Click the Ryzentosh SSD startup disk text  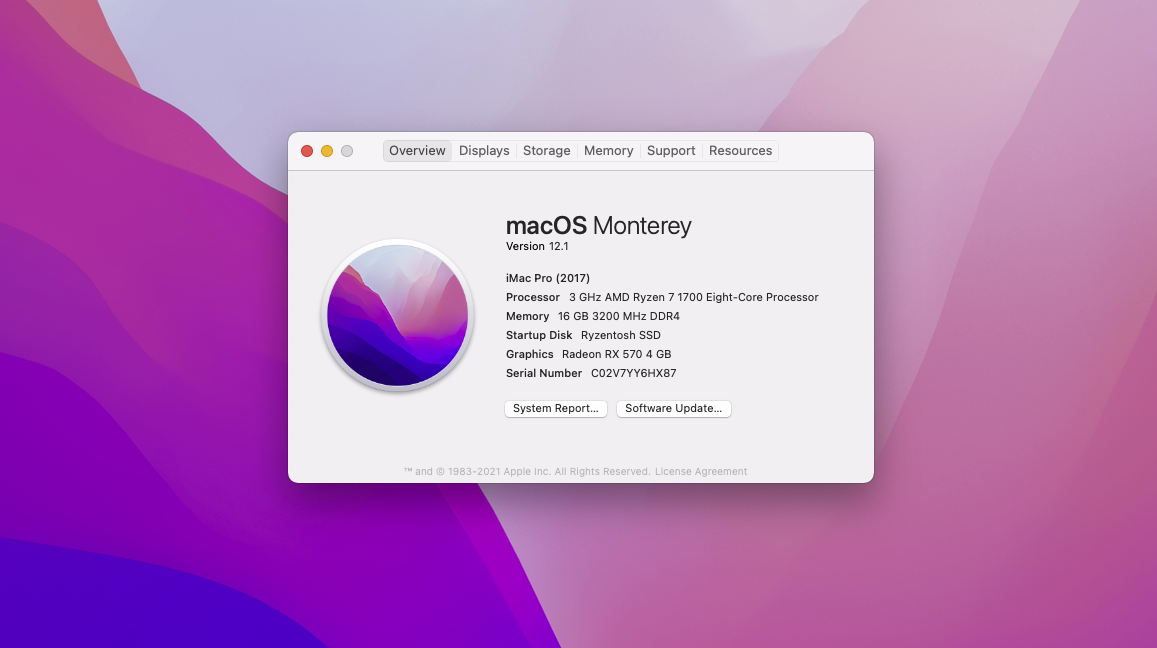[620, 335]
